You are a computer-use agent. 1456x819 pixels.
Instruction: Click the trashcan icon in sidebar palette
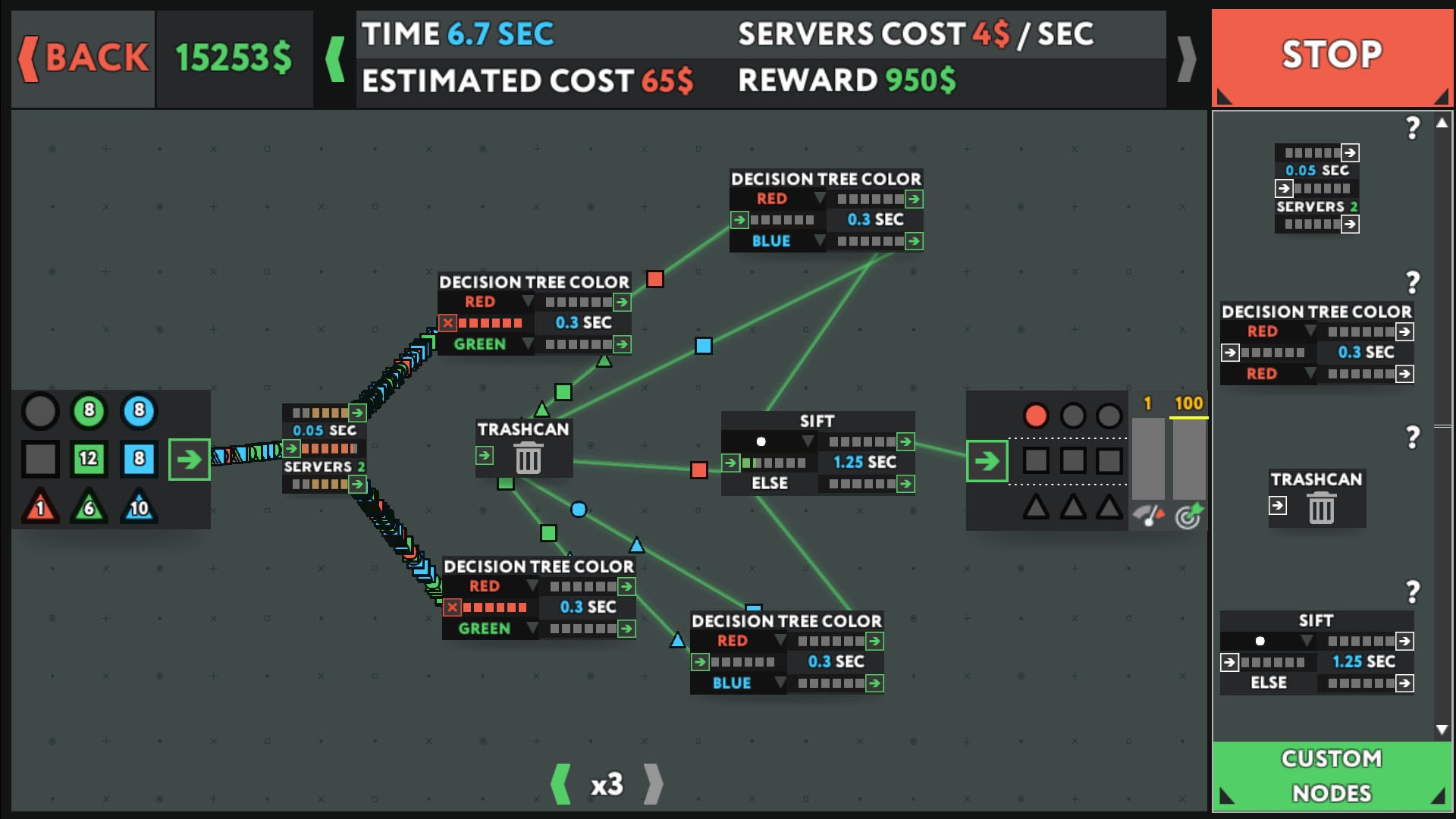[1321, 507]
